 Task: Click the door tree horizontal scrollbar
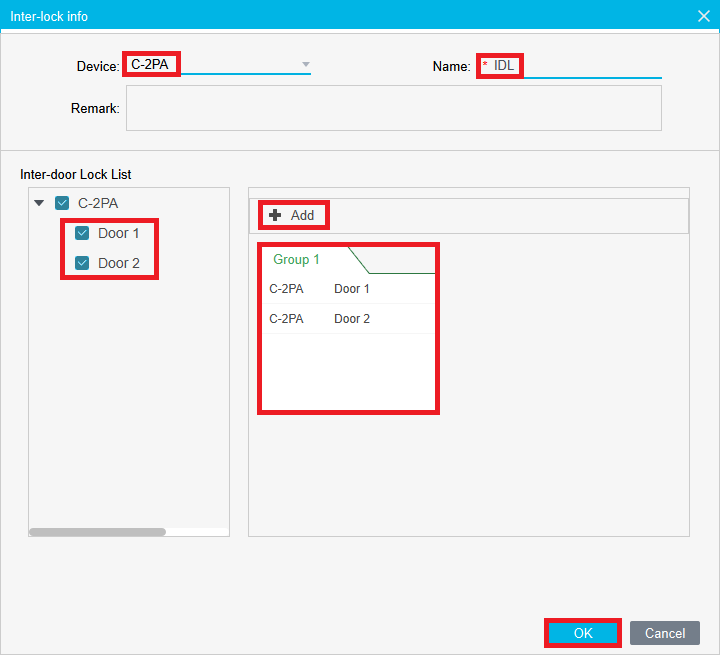[x=97, y=532]
